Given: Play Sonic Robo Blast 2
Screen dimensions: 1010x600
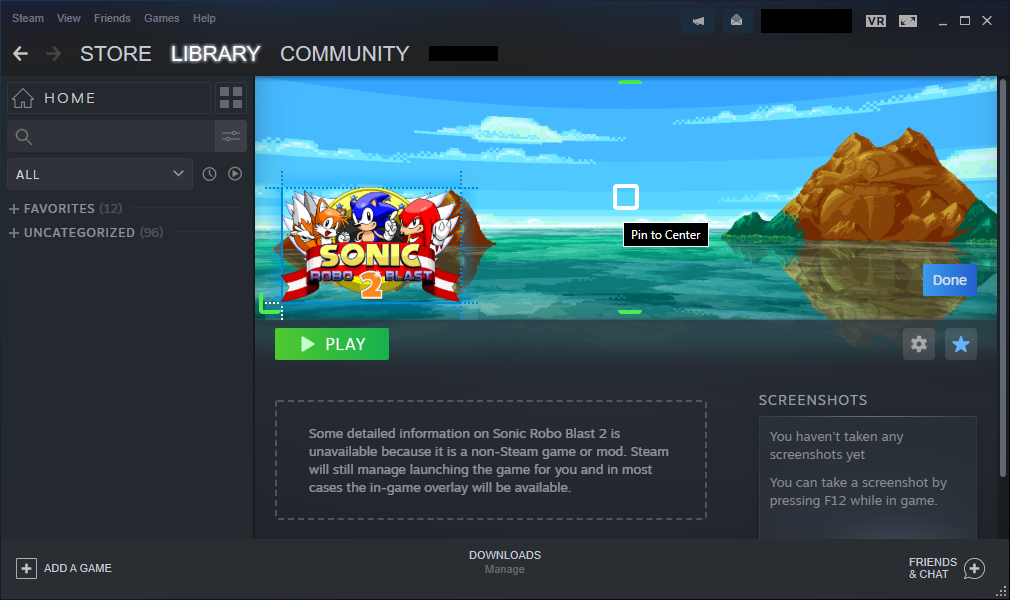Looking at the screenshot, I should (332, 344).
